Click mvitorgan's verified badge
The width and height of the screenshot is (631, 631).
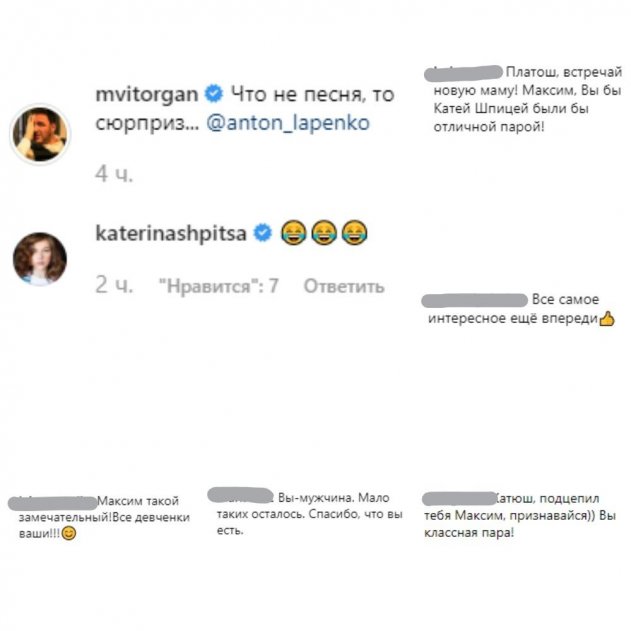coord(214,94)
